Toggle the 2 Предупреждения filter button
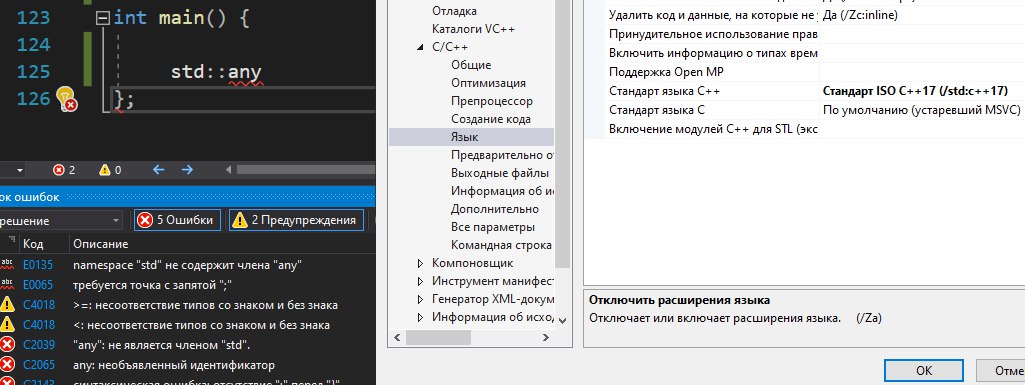The width and height of the screenshot is (1025, 385). click(x=297, y=220)
